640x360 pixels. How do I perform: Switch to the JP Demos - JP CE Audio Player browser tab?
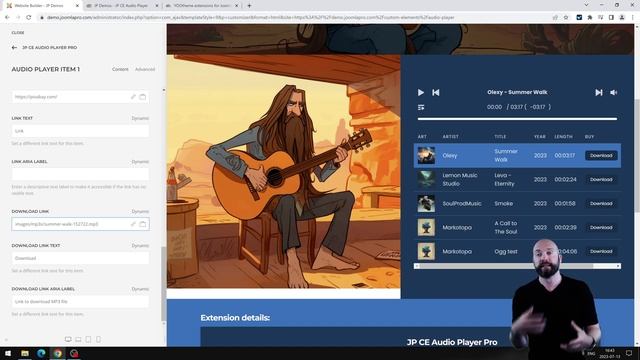click(x=122, y=6)
